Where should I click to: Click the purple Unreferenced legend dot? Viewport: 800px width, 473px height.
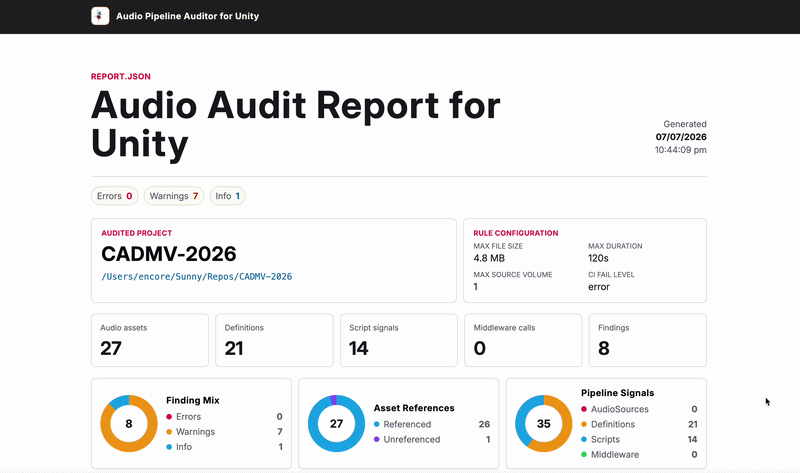click(377, 439)
